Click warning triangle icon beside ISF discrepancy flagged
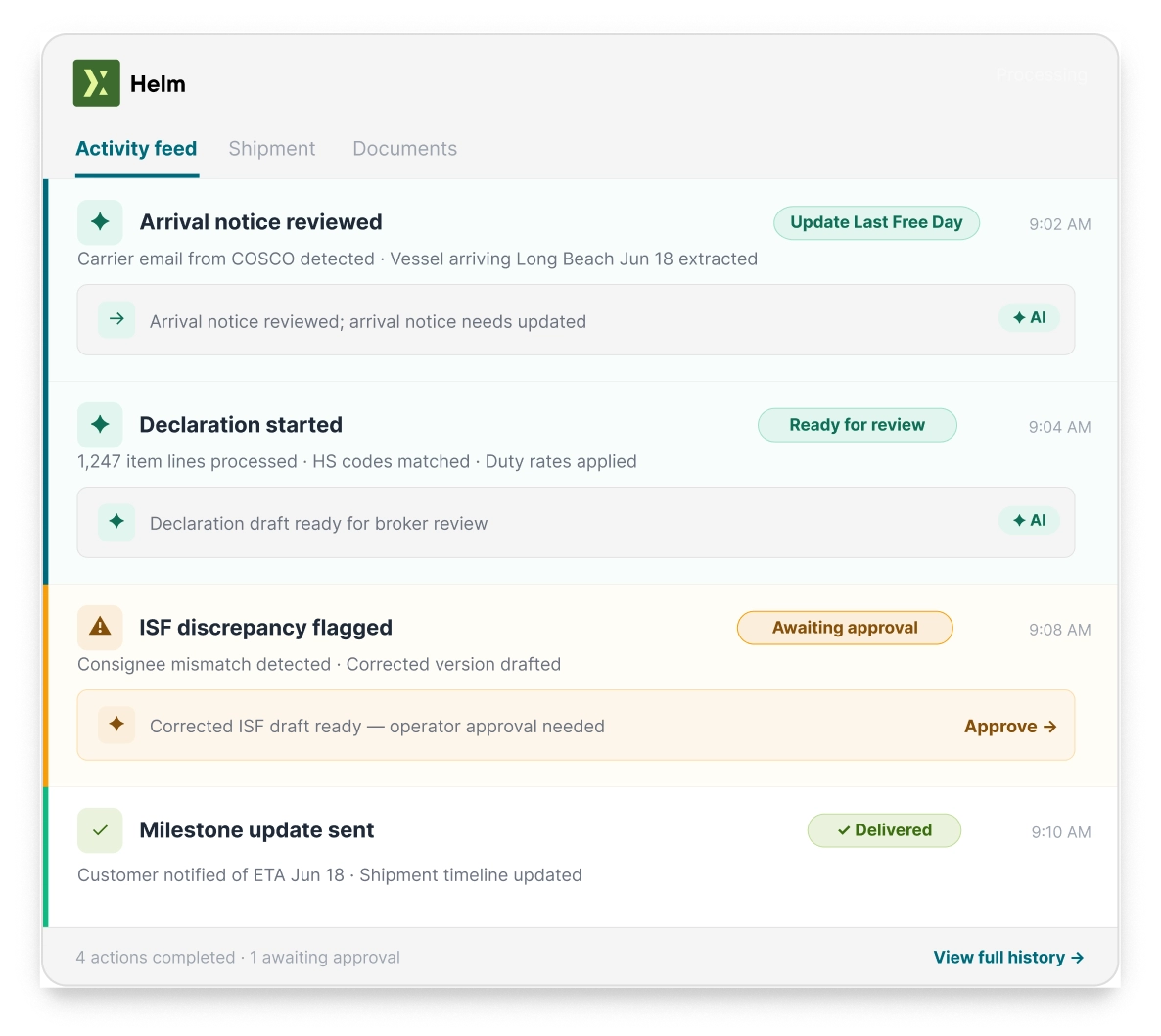1161x1036 pixels. click(x=100, y=628)
